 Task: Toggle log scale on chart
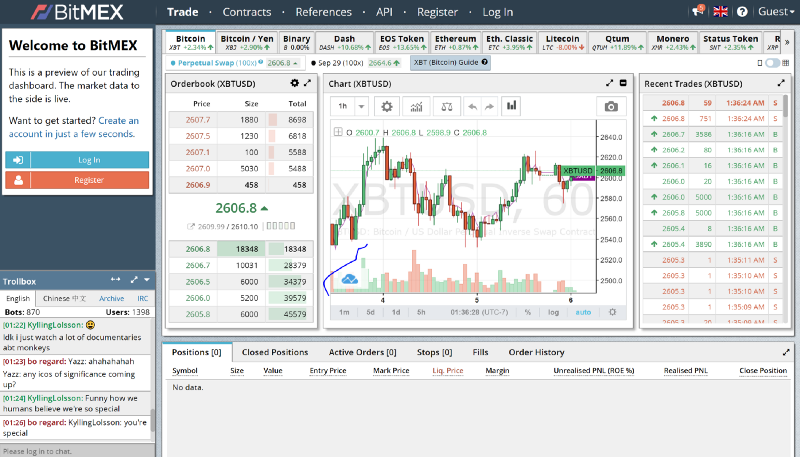[x=554, y=312]
